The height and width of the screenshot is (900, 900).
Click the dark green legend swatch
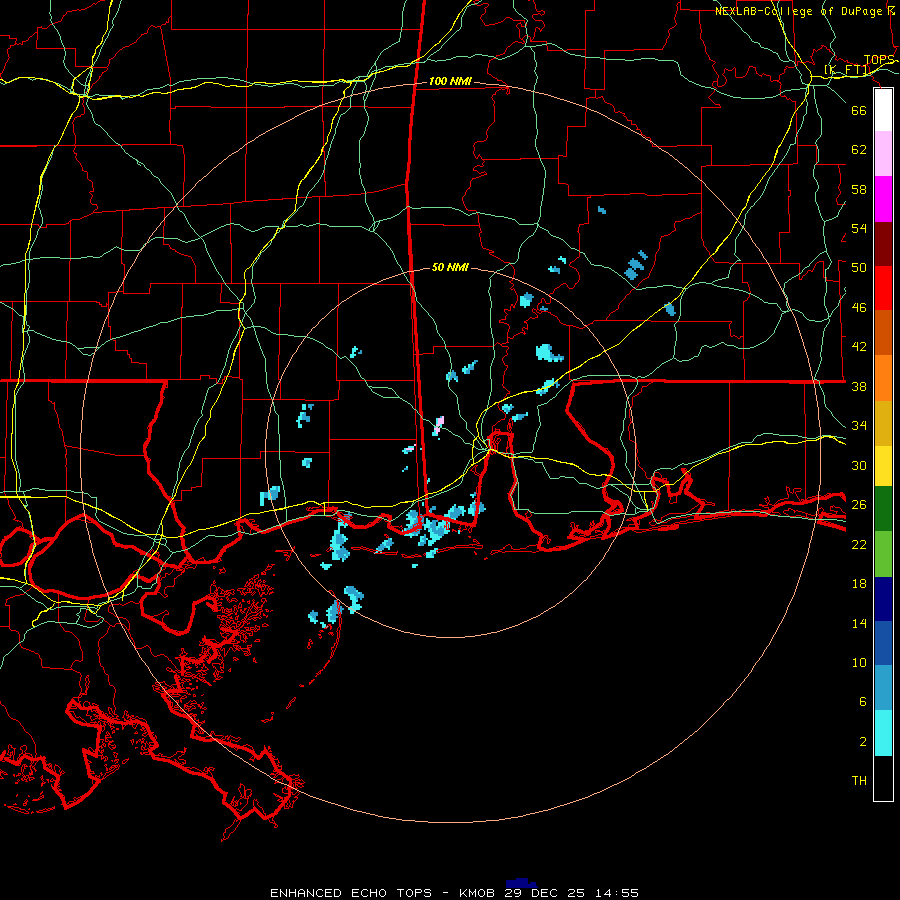point(883,509)
